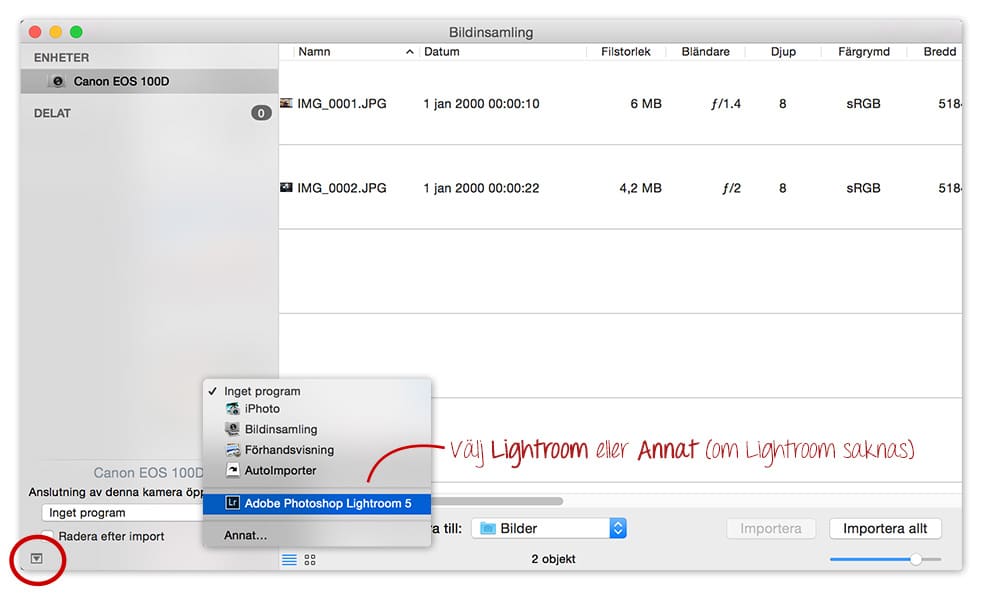Open the IMG_0002.JPG thumbnail icon
Viewport: 1000px width, 599px height.
click(286, 188)
